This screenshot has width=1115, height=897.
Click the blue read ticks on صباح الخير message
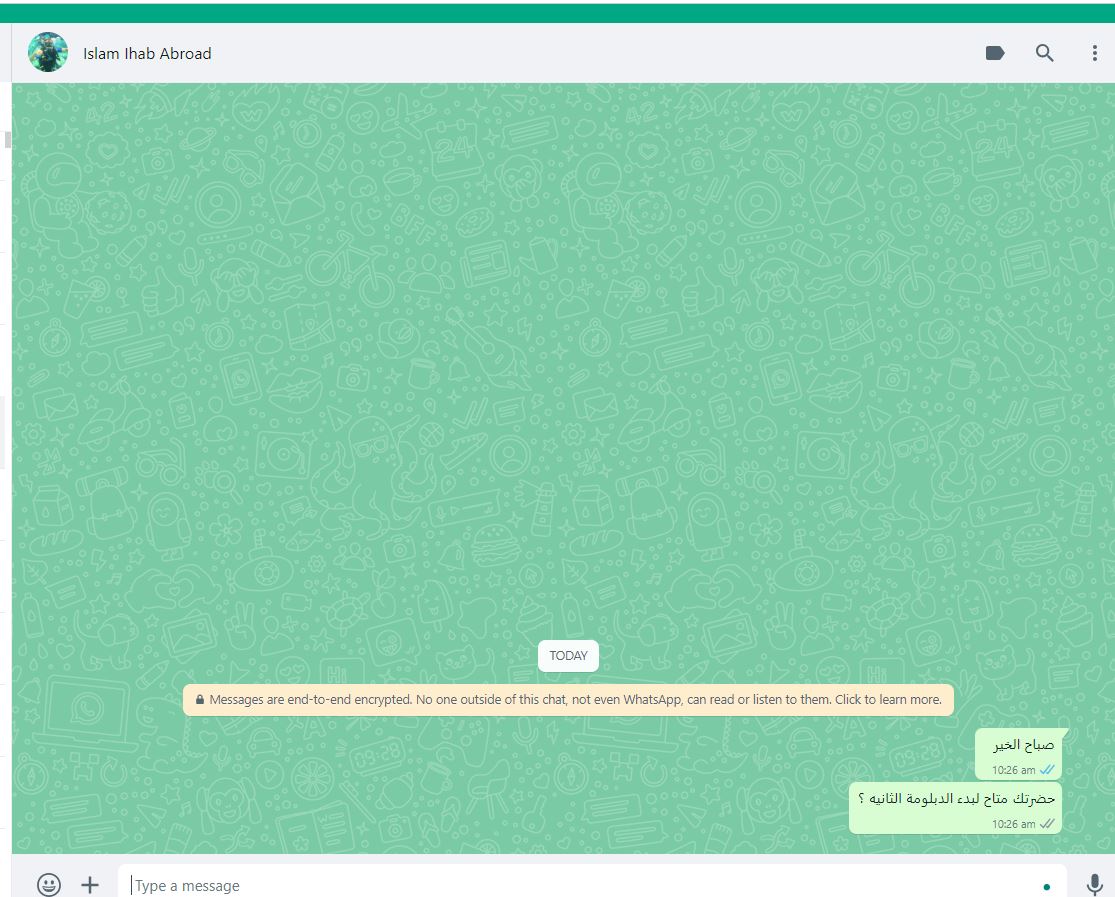1047,770
